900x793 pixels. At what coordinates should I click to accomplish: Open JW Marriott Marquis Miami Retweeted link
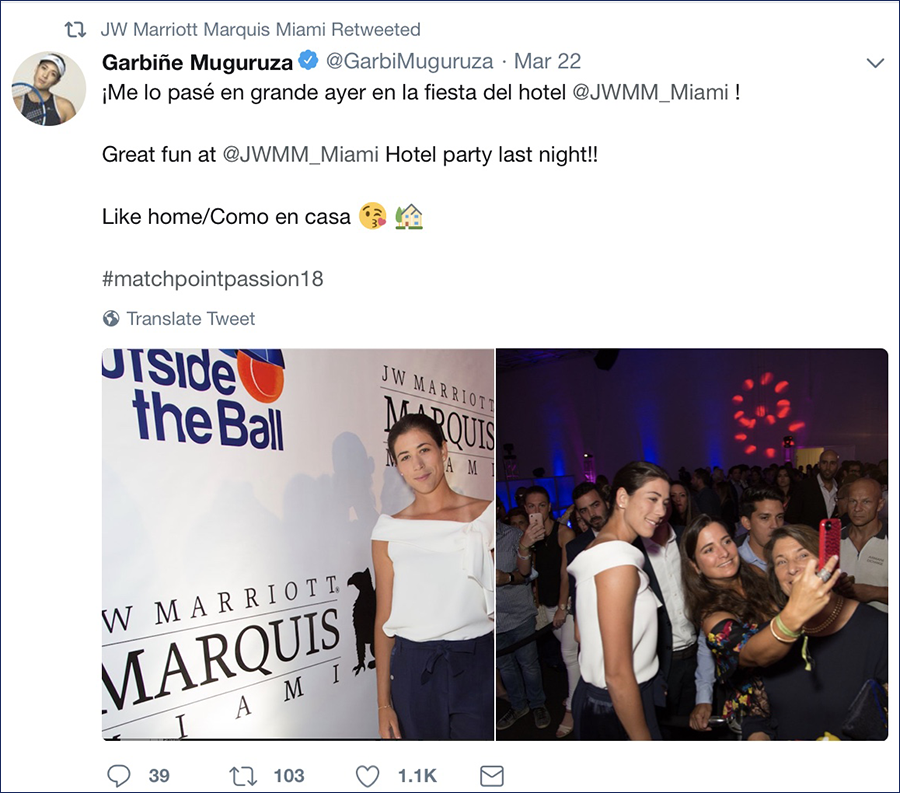[261, 29]
